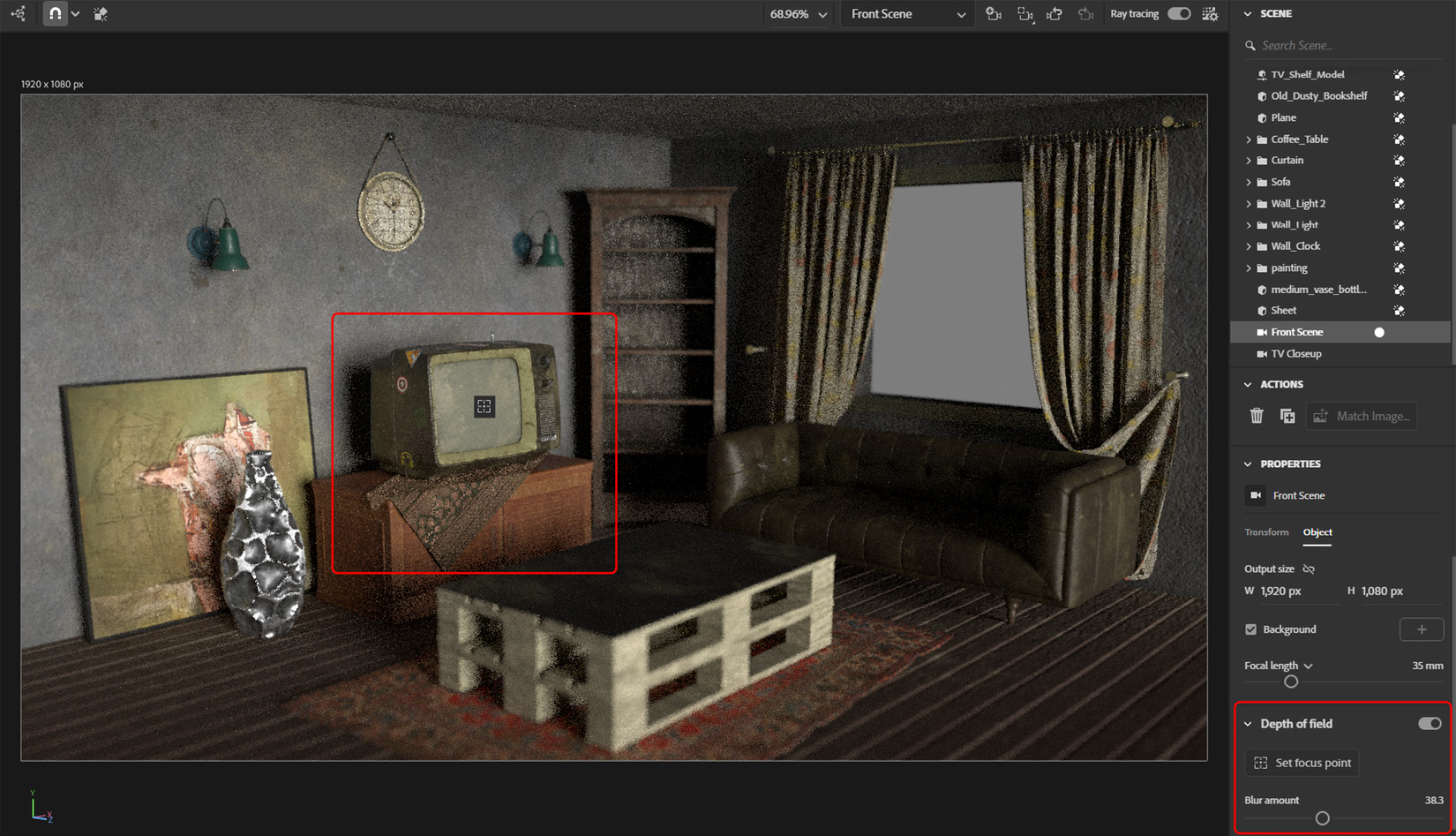Collapse the ACTIONS section

[1248, 385]
